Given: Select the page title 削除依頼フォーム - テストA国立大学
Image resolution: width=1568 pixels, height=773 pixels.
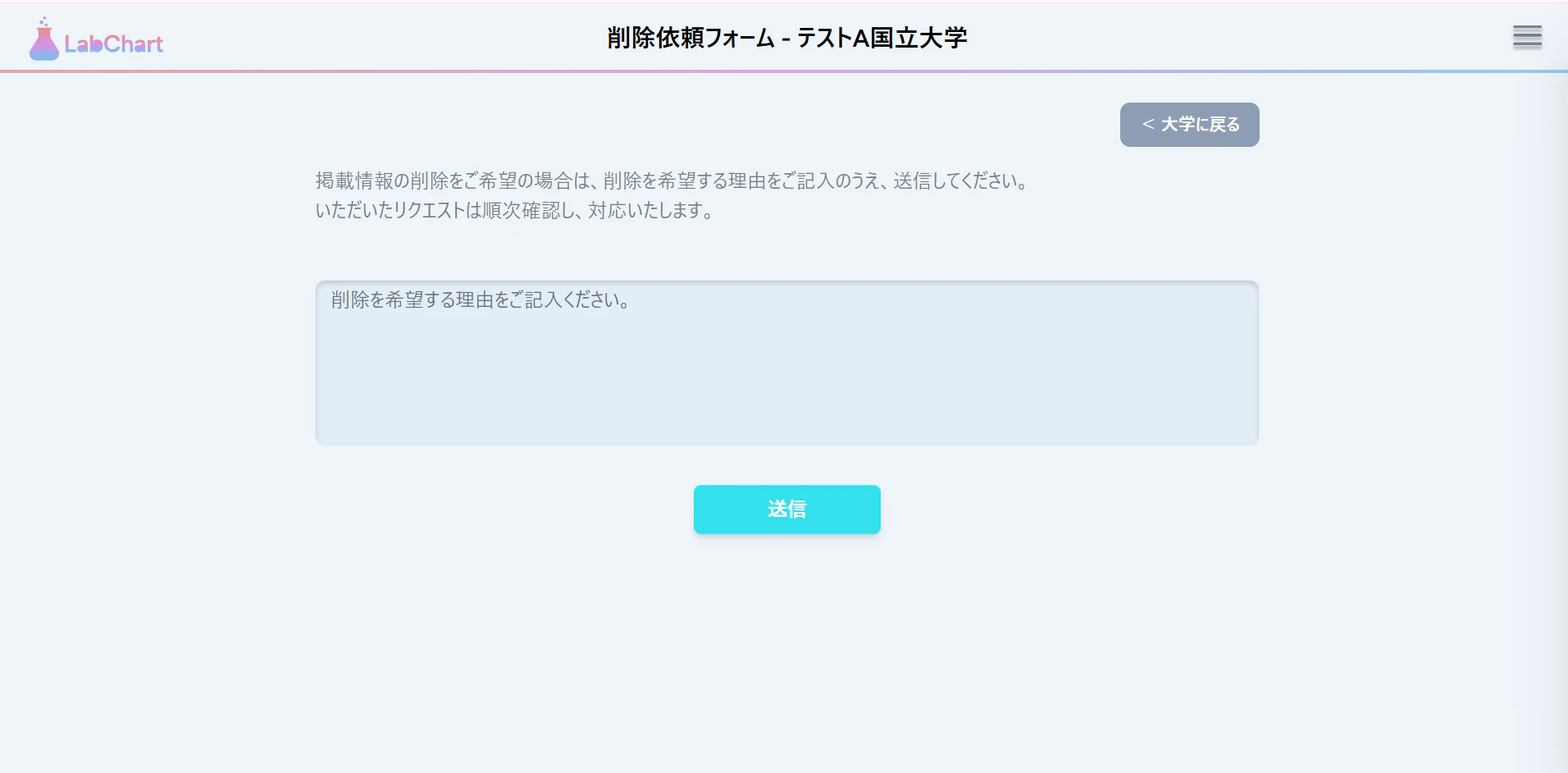Looking at the screenshot, I should [x=787, y=38].
